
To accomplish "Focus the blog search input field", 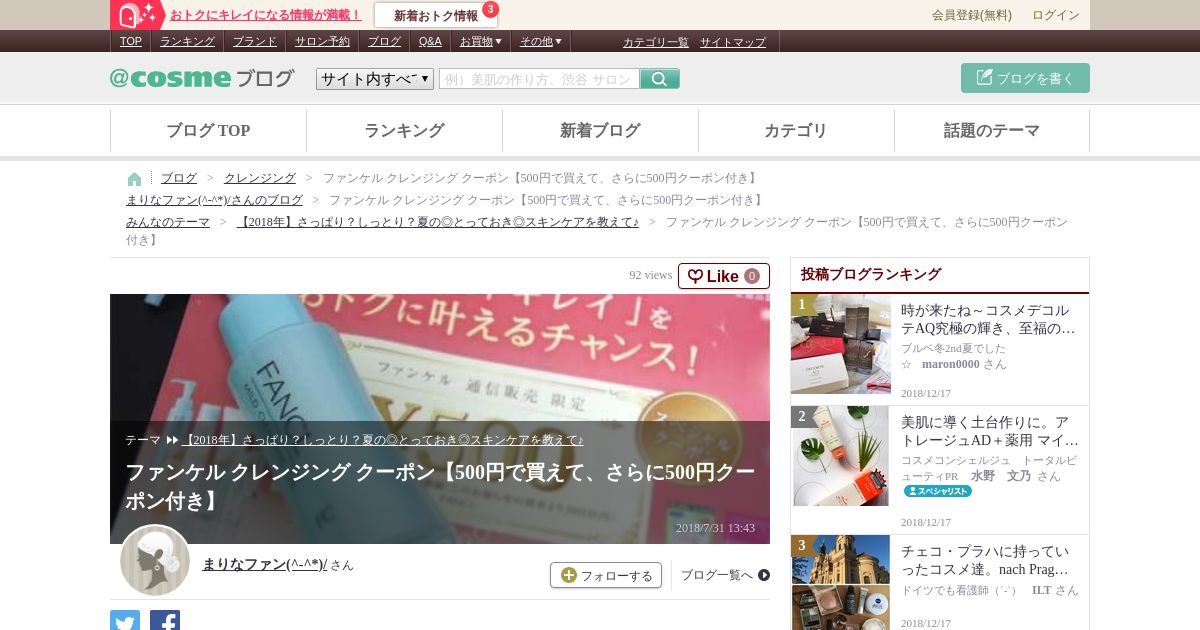I will click(539, 79).
